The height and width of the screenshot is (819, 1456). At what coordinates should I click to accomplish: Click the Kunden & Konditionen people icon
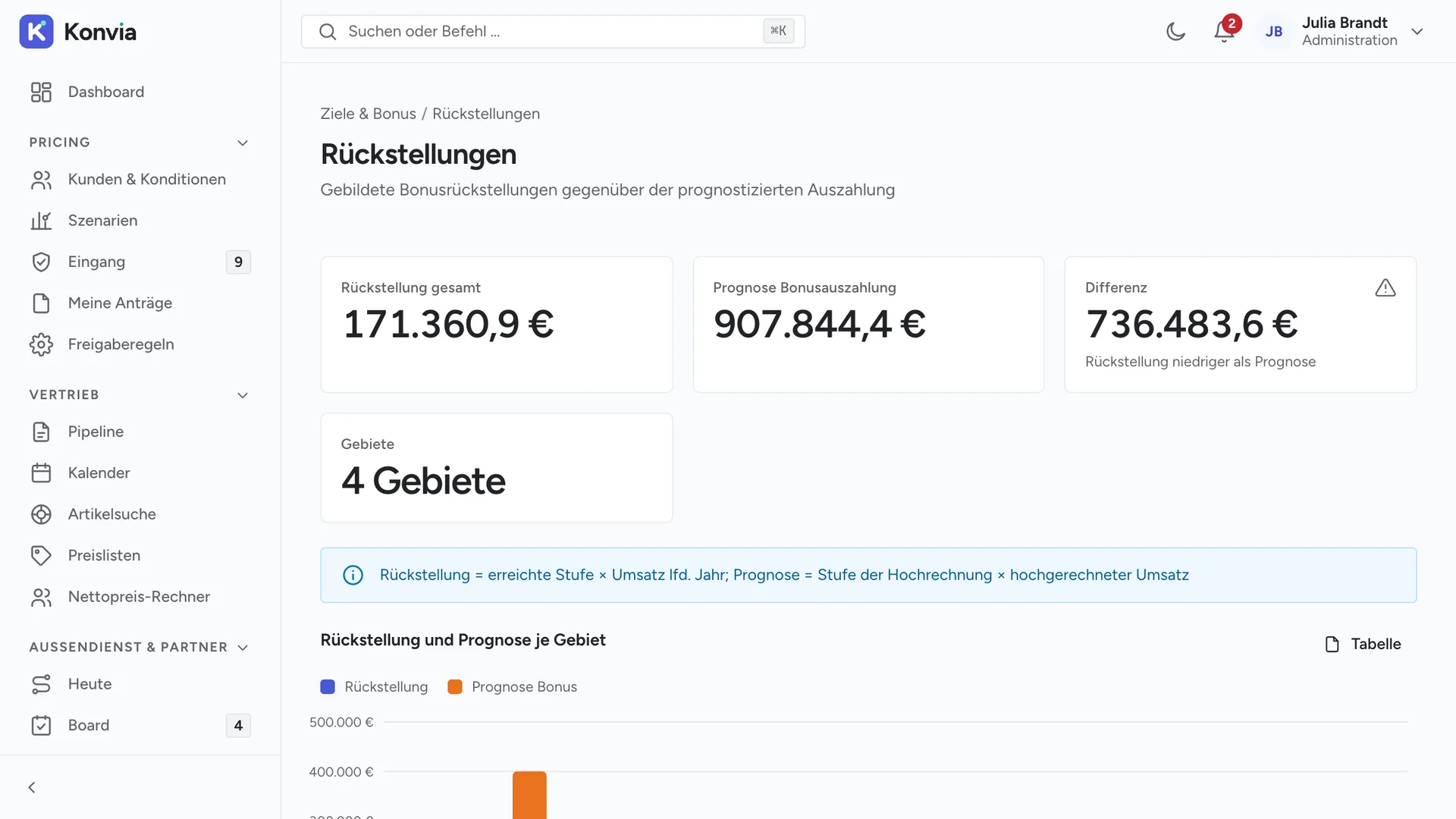(x=41, y=180)
